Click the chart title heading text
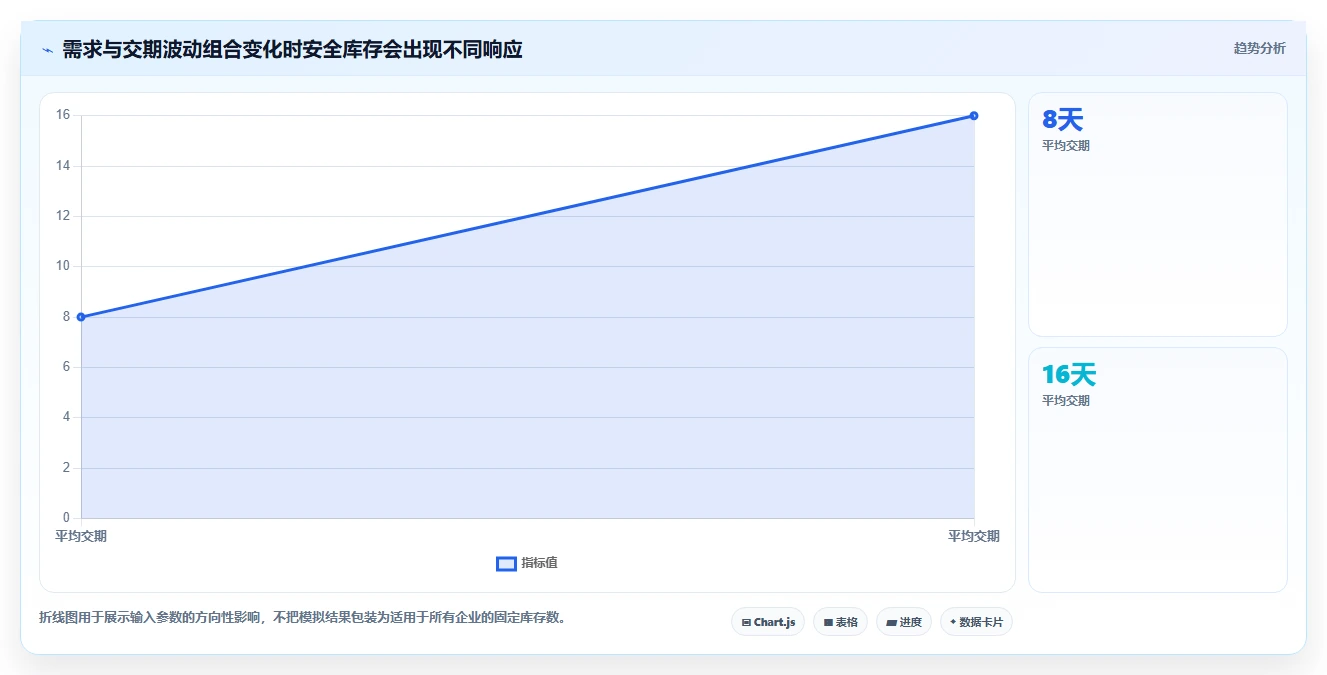 tap(292, 49)
